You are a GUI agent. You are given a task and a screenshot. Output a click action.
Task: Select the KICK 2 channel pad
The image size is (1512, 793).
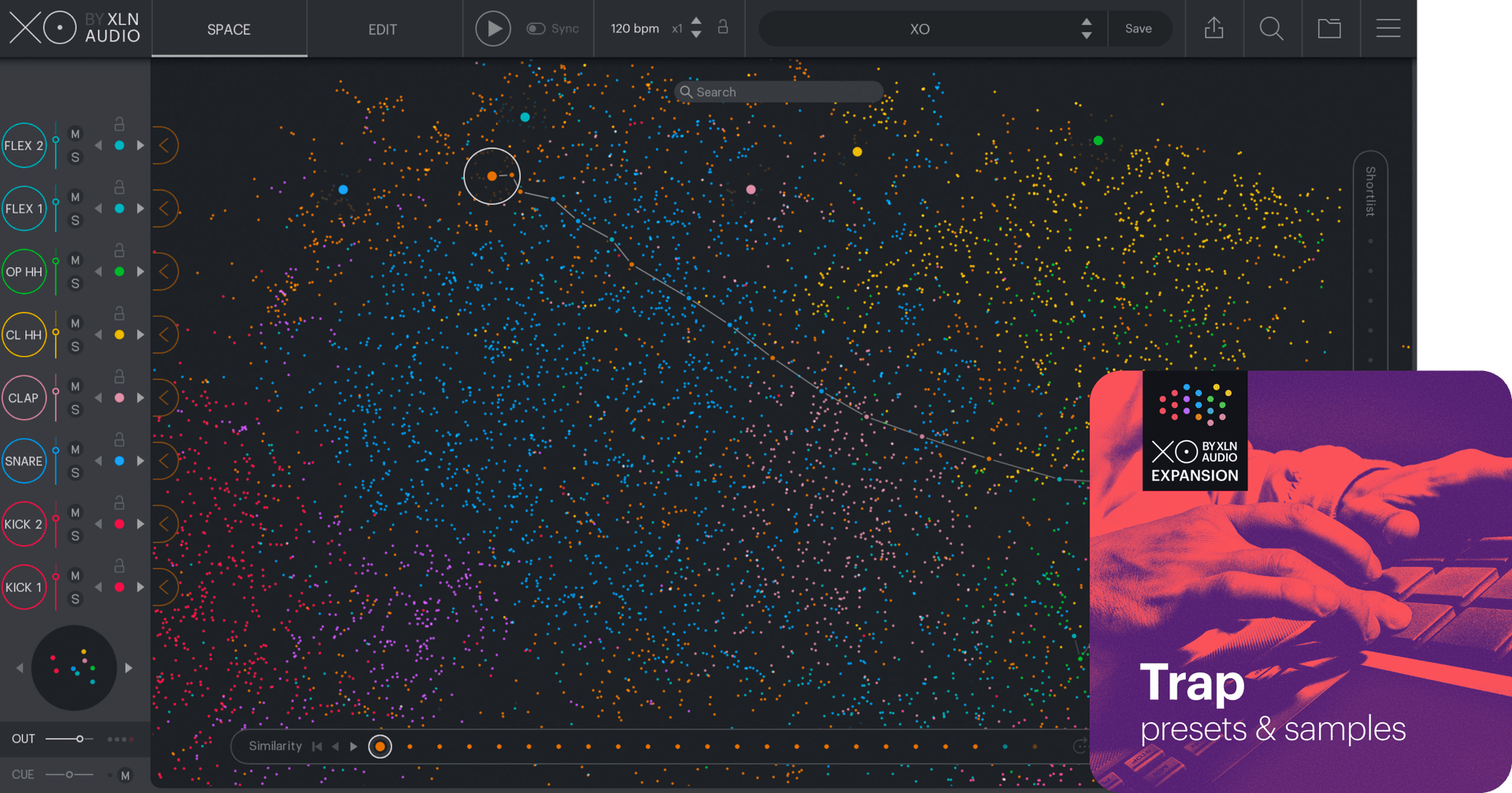[x=24, y=524]
